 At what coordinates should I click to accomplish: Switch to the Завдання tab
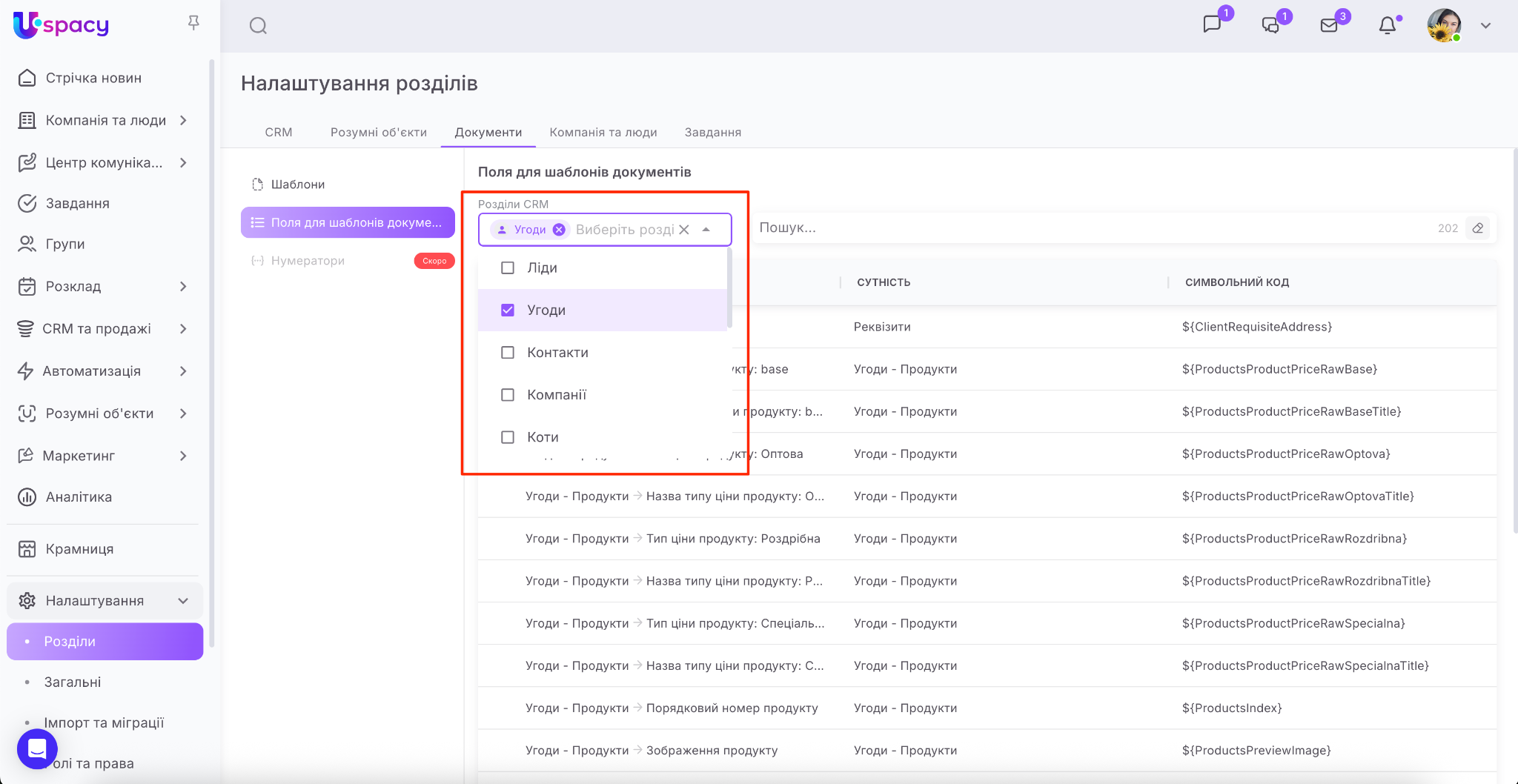pyautogui.click(x=712, y=133)
